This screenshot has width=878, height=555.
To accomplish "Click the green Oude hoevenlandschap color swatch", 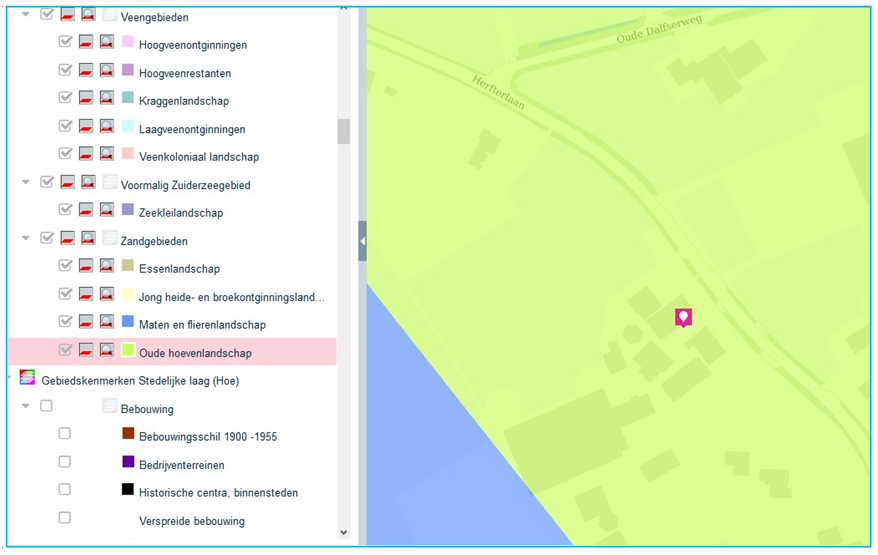I will (x=128, y=349).
